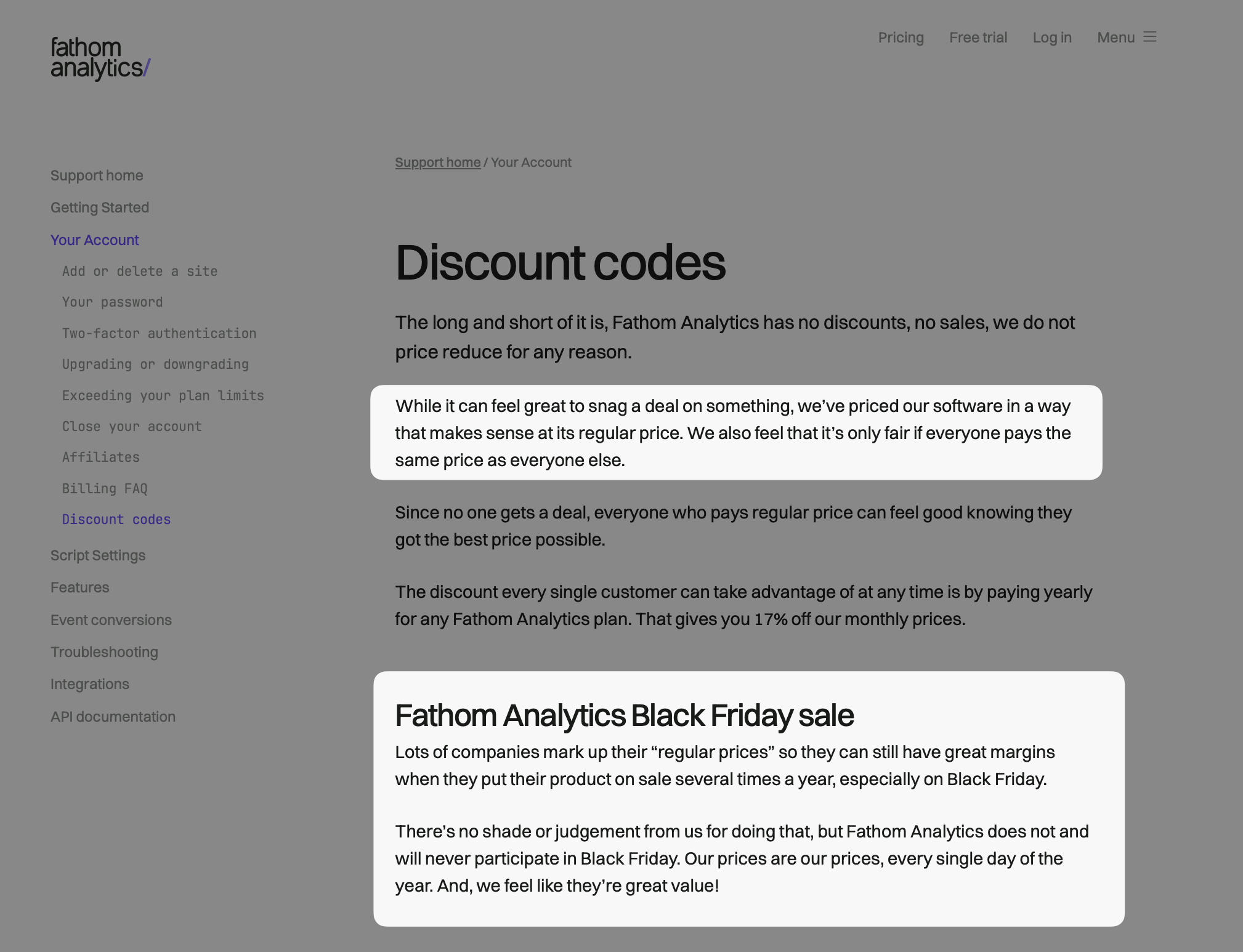Click the Fathom Analytics logo
Screen dimensions: 1243x952
tap(100, 58)
